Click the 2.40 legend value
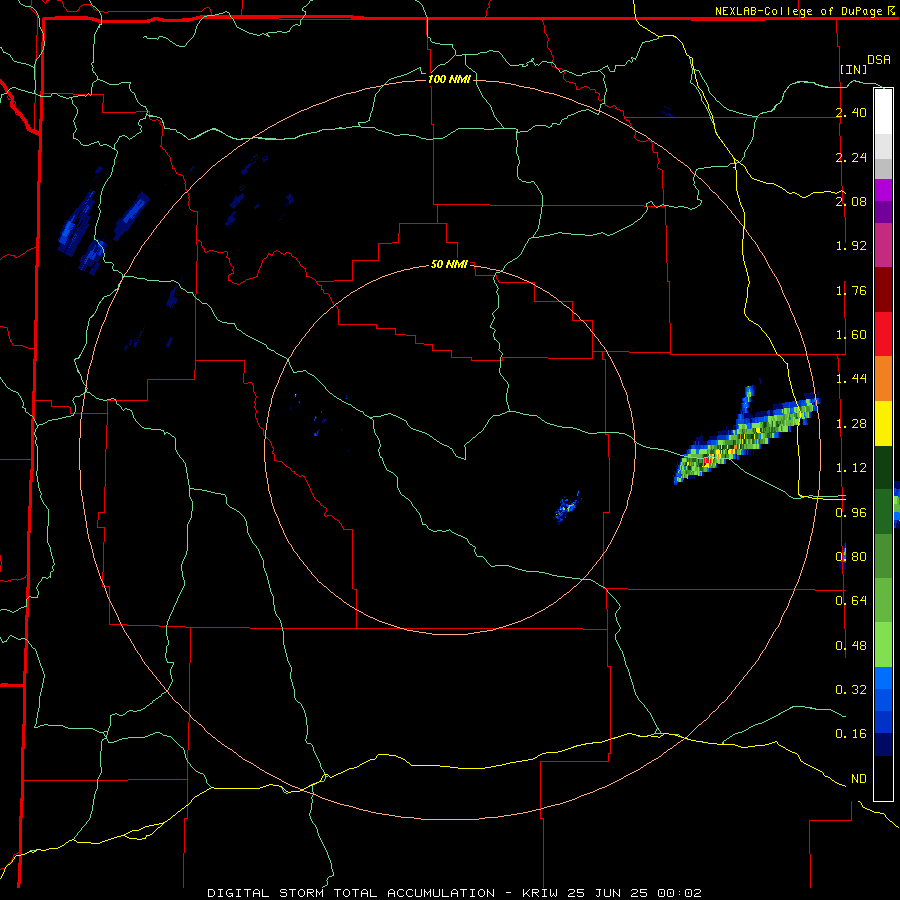 click(x=851, y=112)
